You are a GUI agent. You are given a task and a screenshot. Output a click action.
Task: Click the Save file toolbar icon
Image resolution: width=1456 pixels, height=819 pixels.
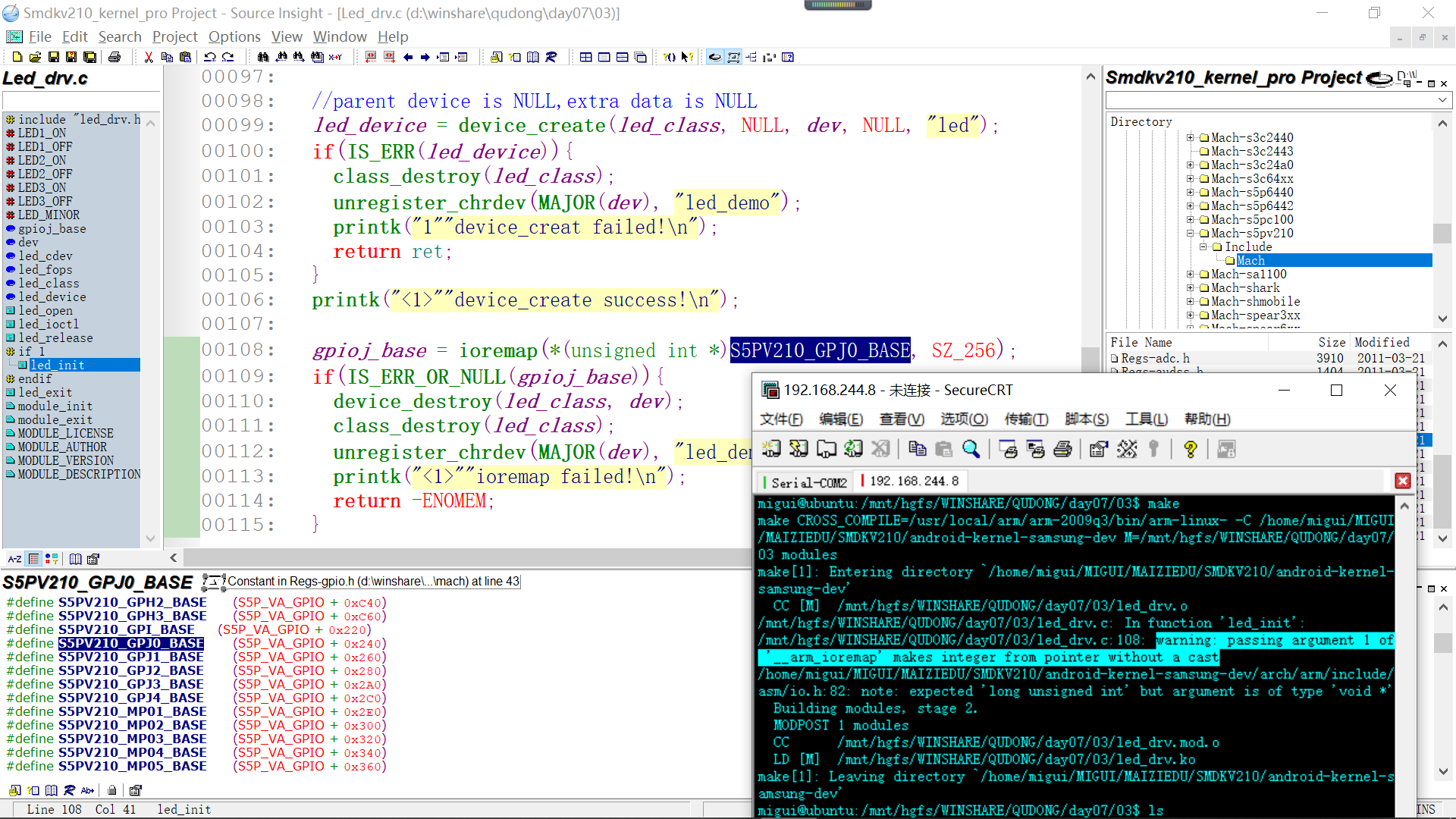[x=53, y=57]
